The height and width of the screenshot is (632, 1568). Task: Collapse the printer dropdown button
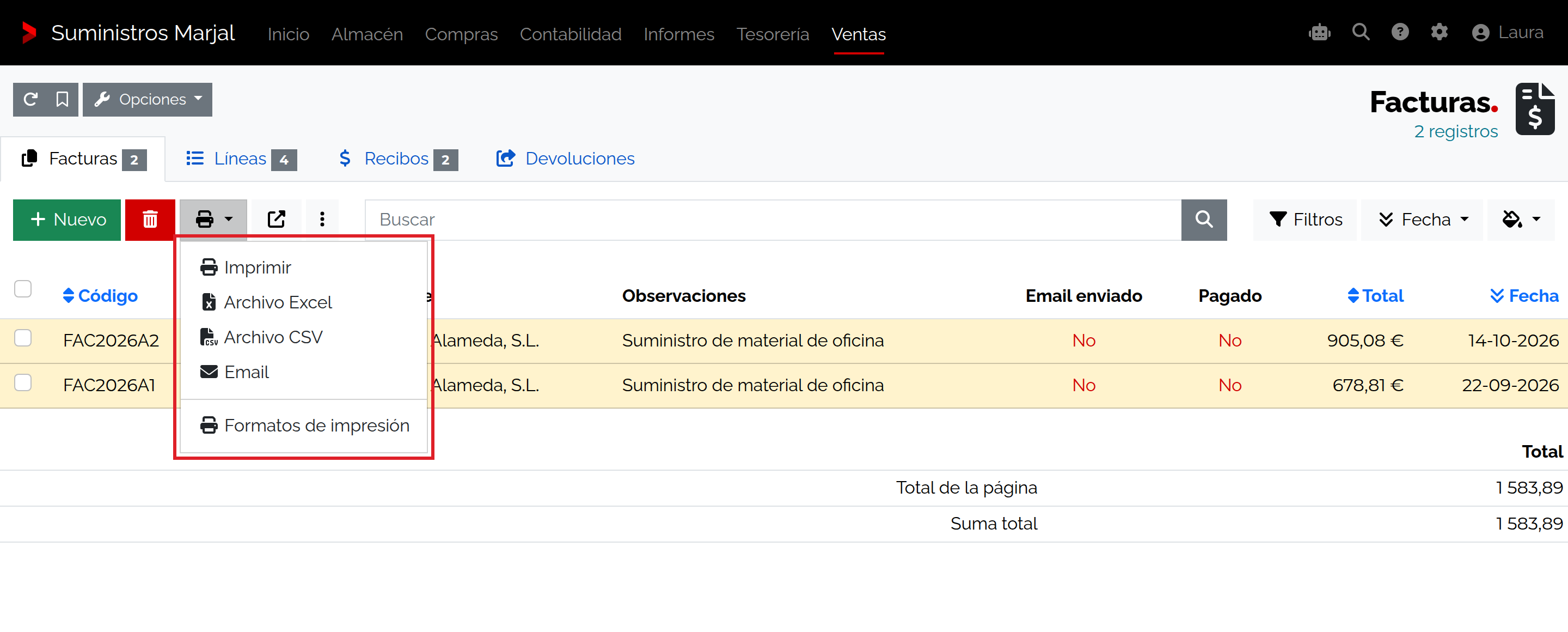(213, 219)
